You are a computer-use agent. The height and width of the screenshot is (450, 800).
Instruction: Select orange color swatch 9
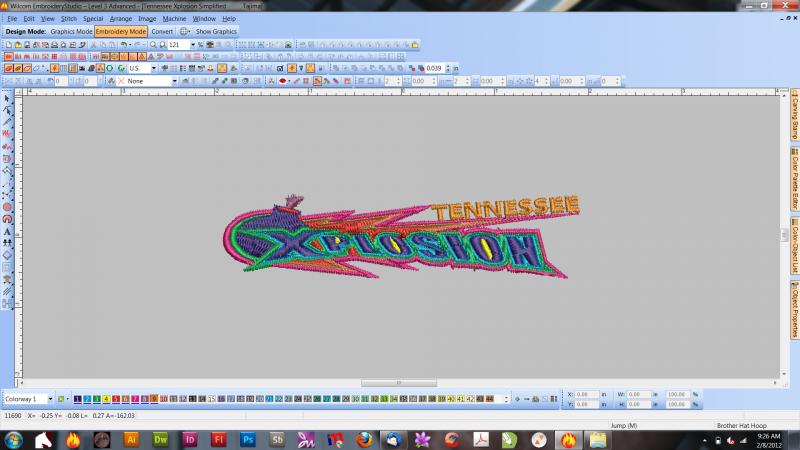154,399
